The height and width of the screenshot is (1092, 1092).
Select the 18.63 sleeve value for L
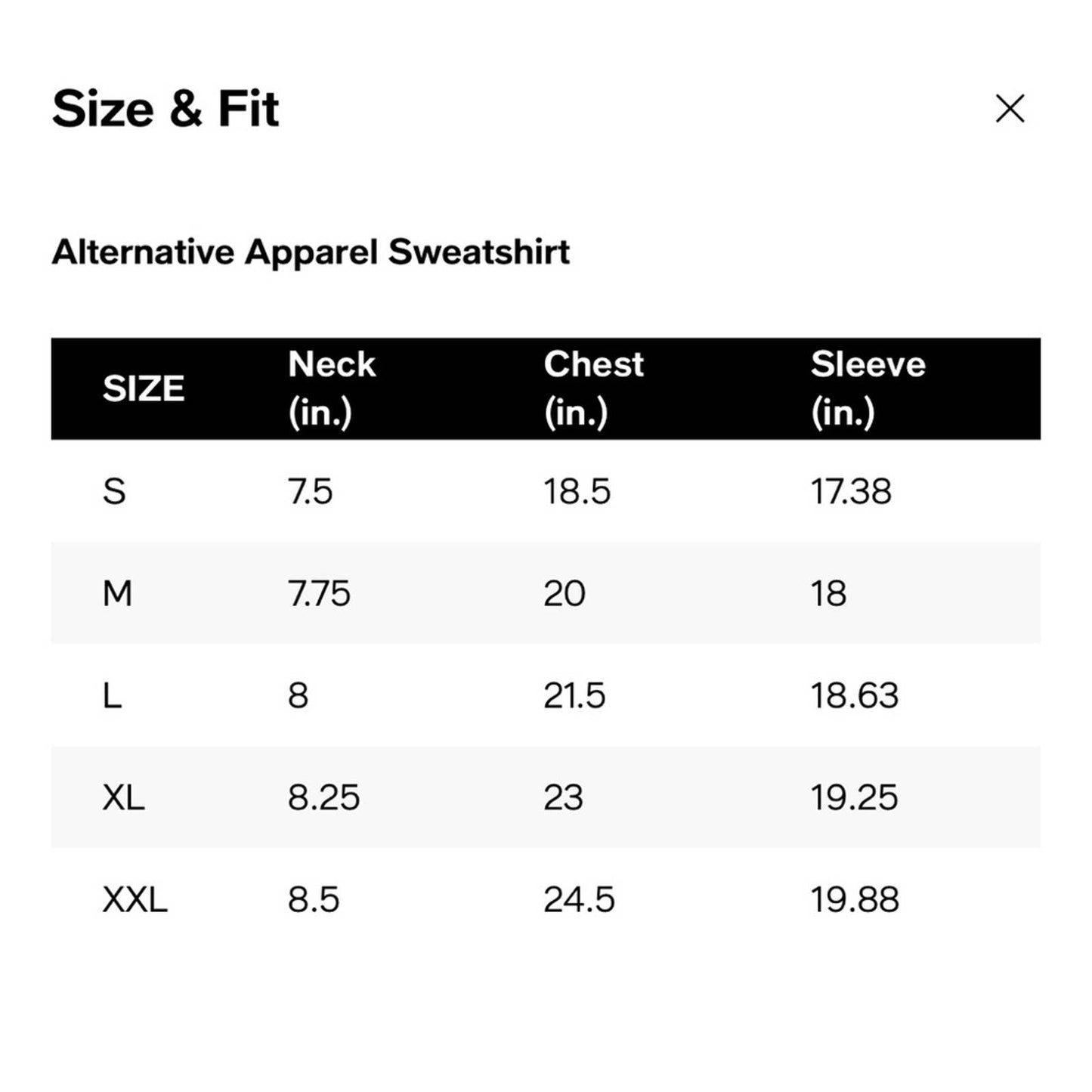[855, 695]
